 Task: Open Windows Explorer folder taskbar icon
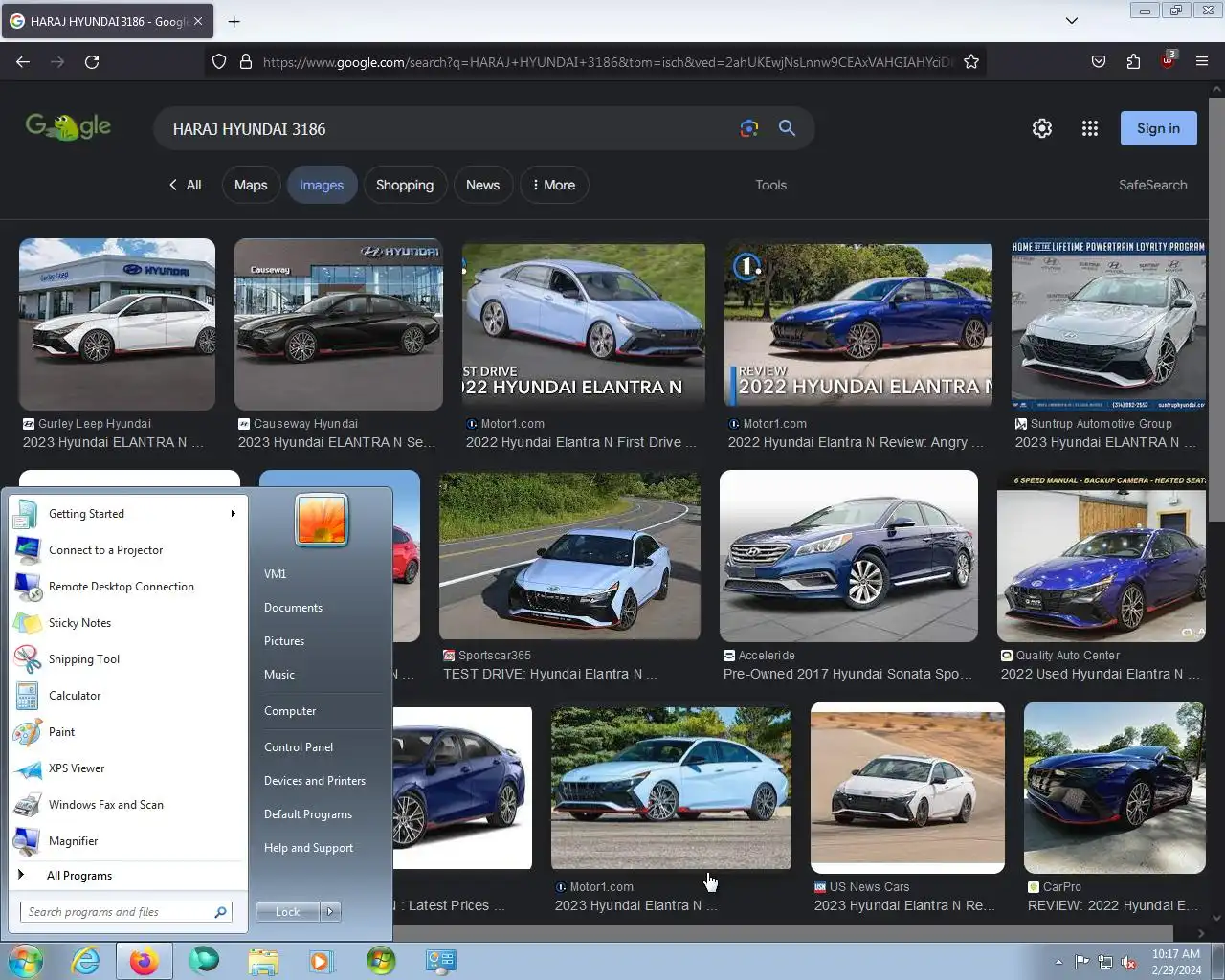point(263,961)
